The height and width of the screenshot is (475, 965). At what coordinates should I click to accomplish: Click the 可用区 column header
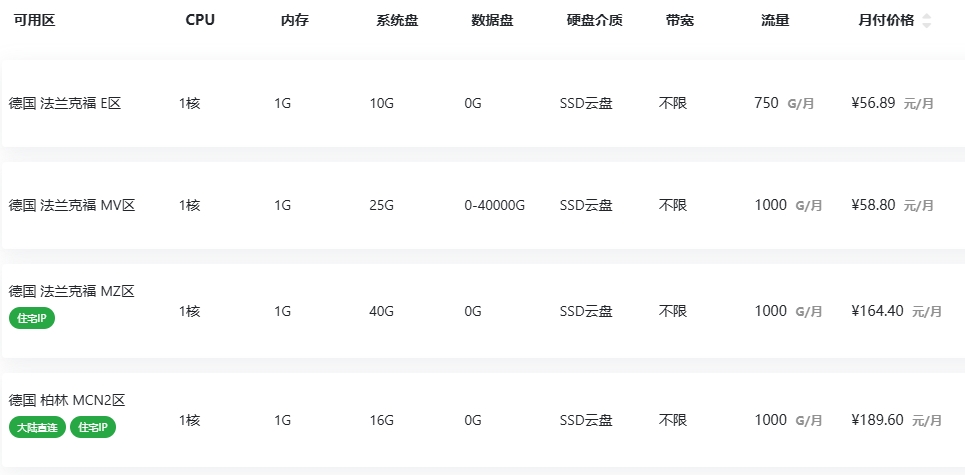tap(34, 21)
